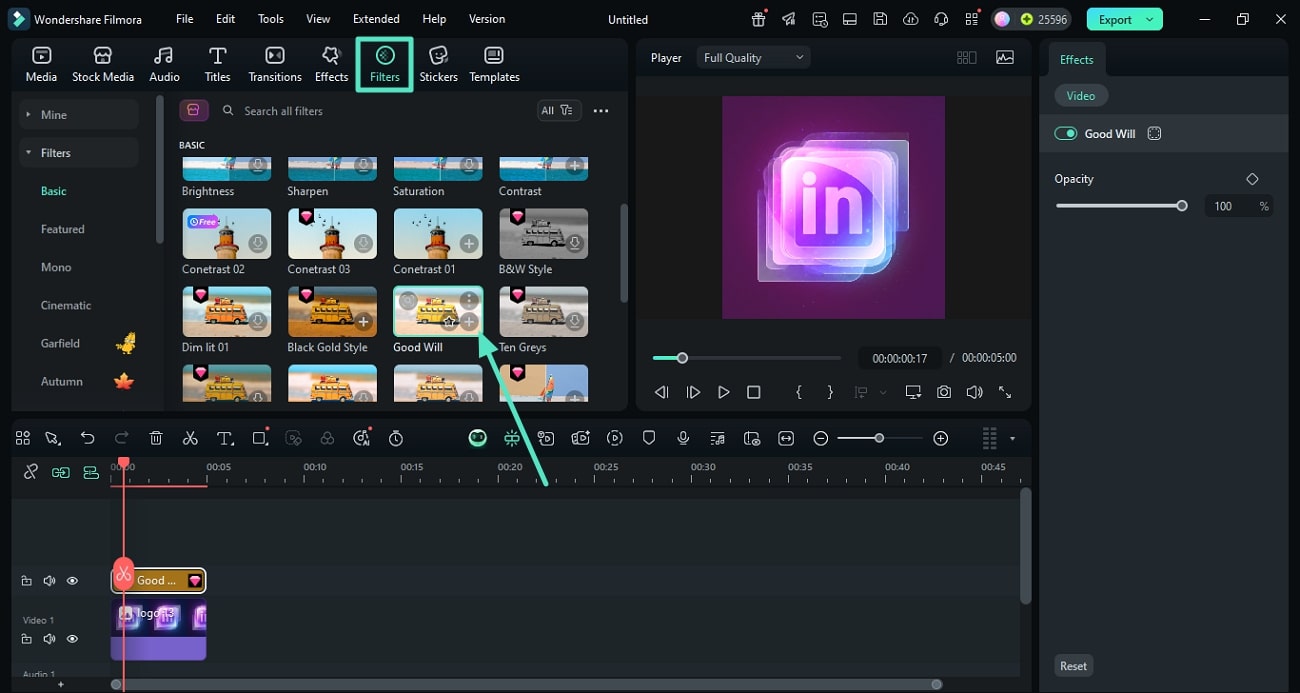Step to the previous frame
1300x693 pixels.
click(x=662, y=393)
